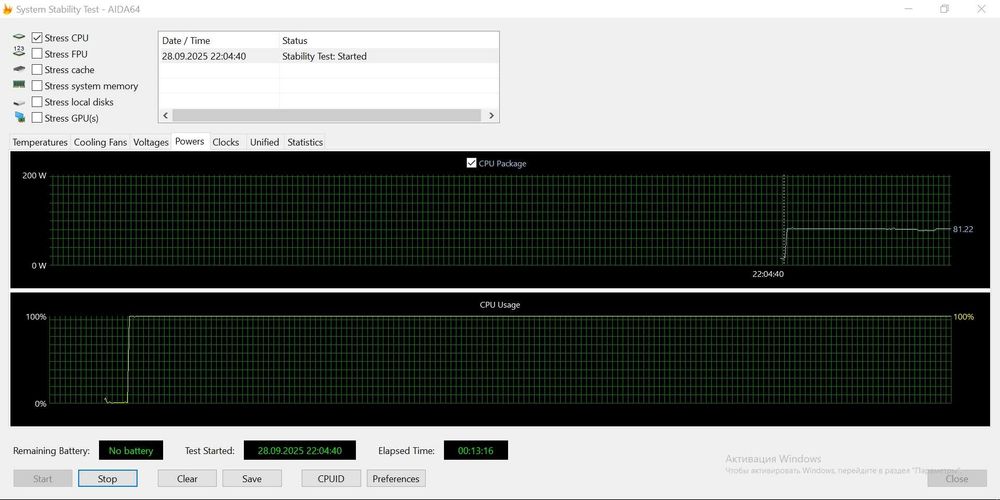
Task: Enable the Stress GPU(s) checkbox
Action: [x=37, y=118]
